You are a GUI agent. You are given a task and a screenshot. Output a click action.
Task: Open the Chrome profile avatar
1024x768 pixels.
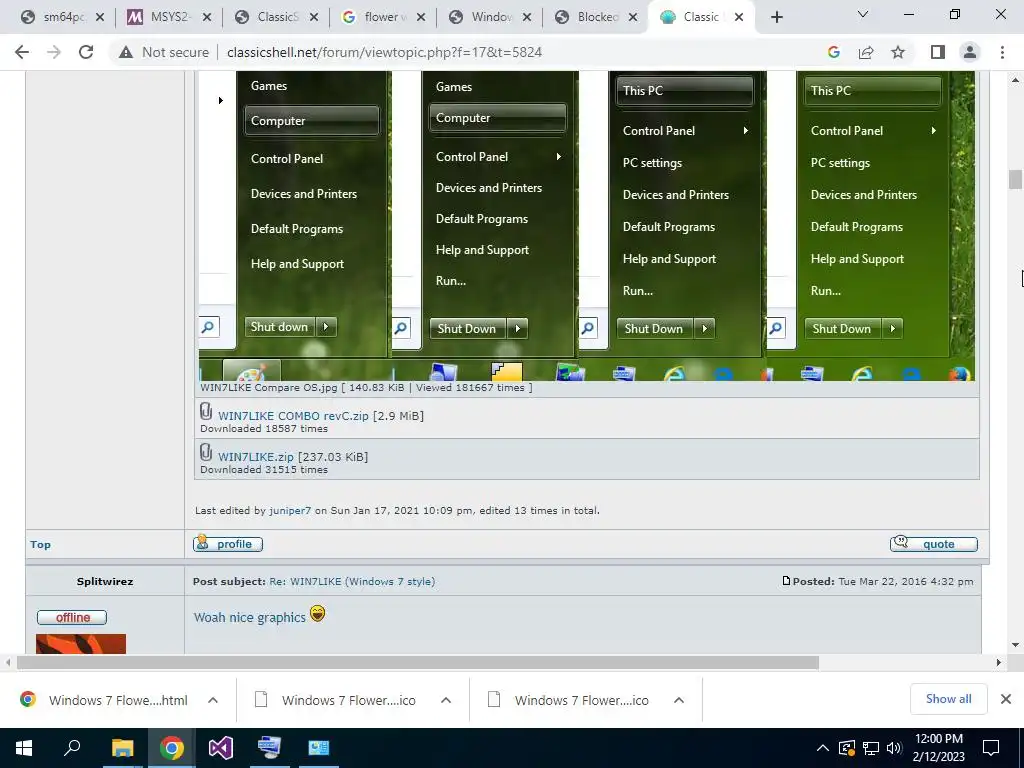(970, 52)
